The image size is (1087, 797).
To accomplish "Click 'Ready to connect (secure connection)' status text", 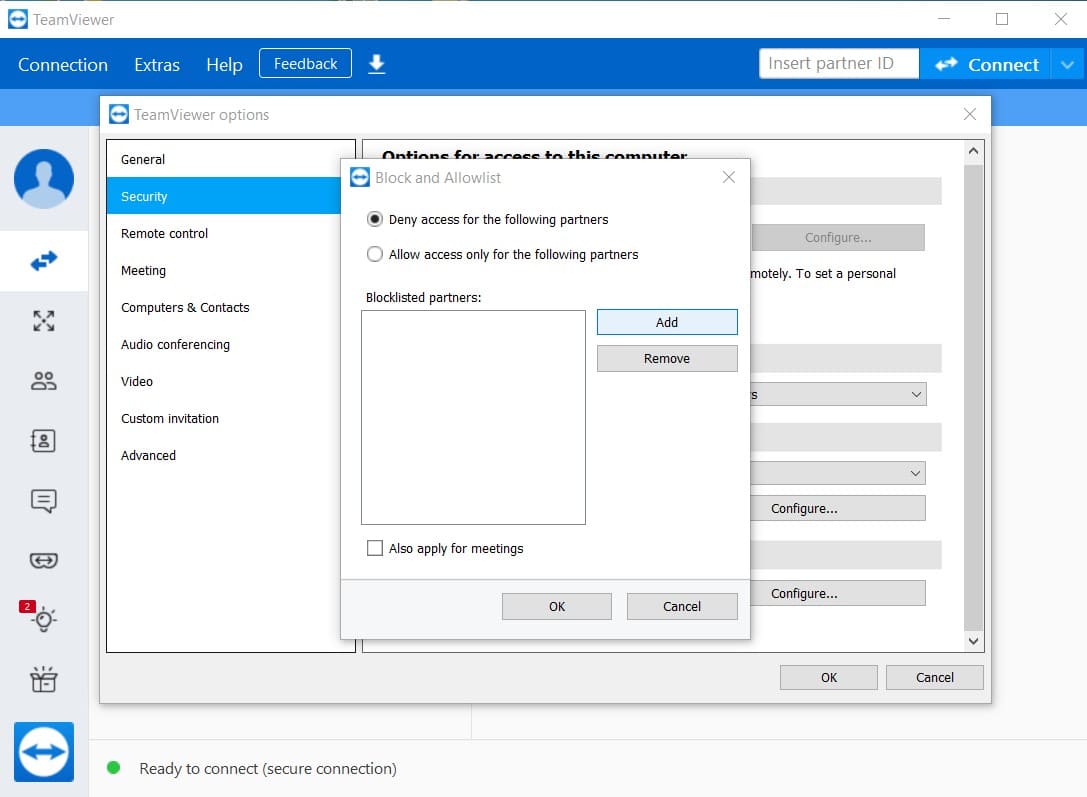I will (268, 769).
